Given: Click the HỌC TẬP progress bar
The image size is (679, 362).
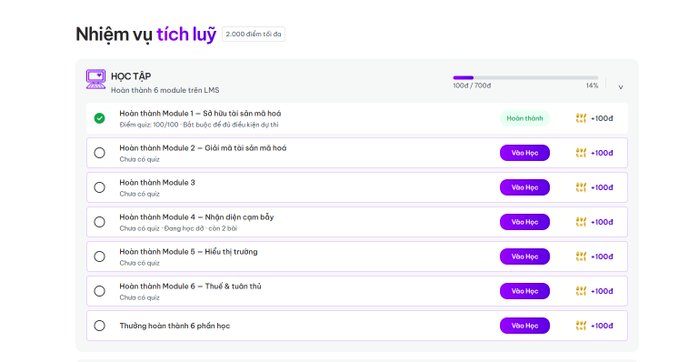Looking at the screenshot, I should 526,78.
